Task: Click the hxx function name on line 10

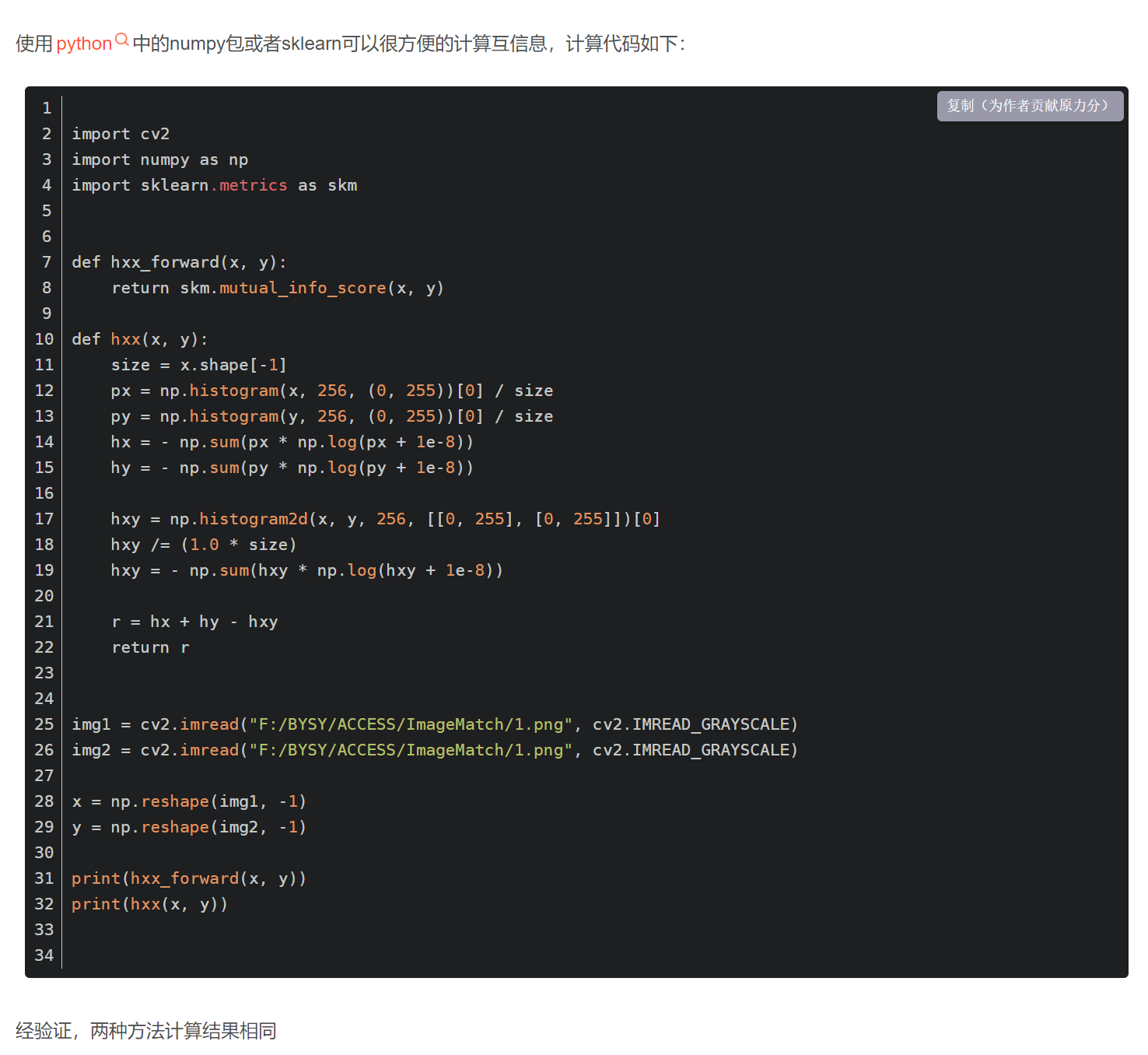Action: click(x=125, y=338)
